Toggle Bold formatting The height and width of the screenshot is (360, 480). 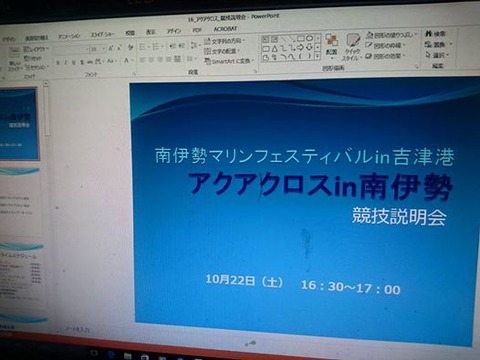(x=58, y=63)
